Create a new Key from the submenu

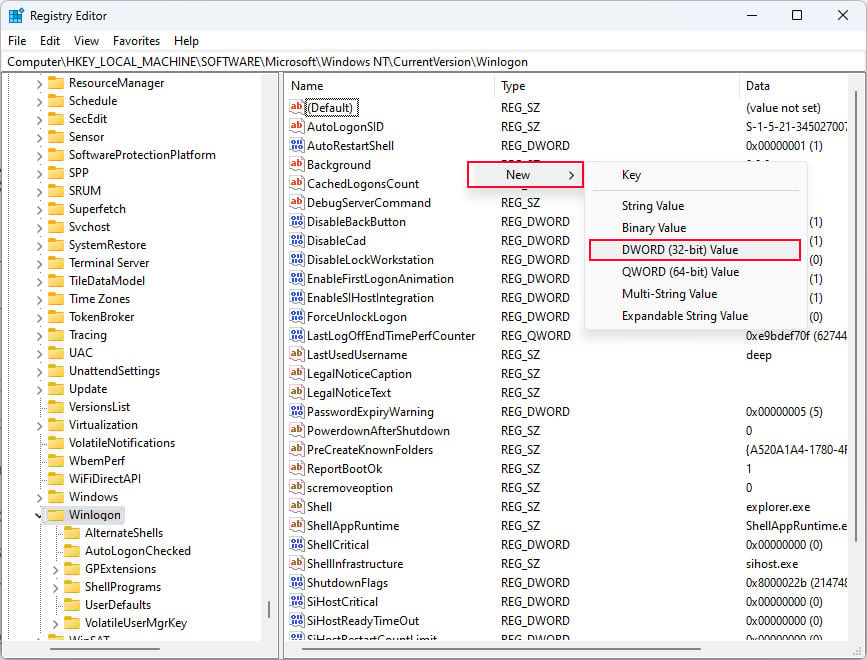(630, 175)
